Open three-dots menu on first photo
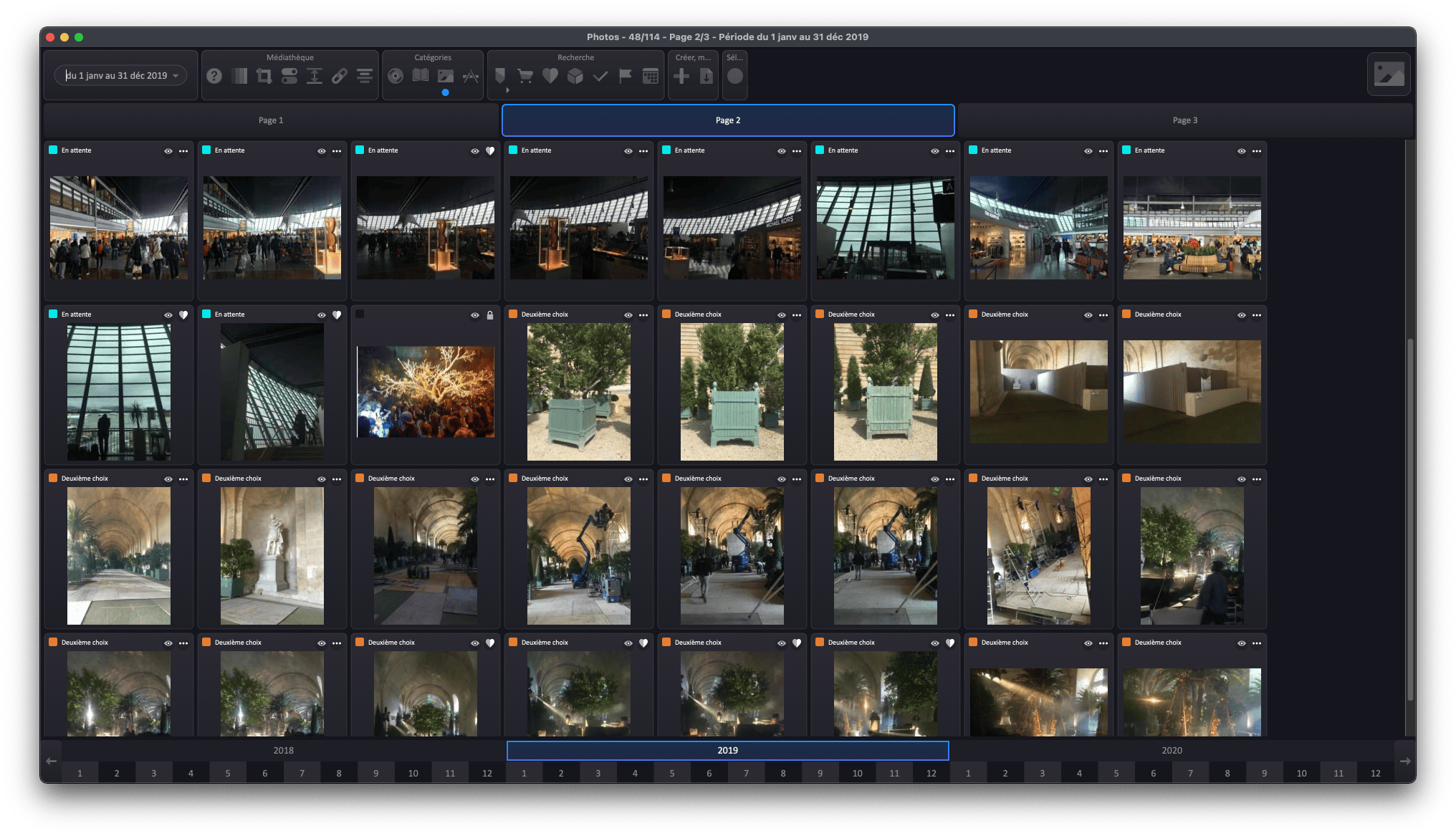Viewport: 1456px width, 836px height. coord(183,151)
